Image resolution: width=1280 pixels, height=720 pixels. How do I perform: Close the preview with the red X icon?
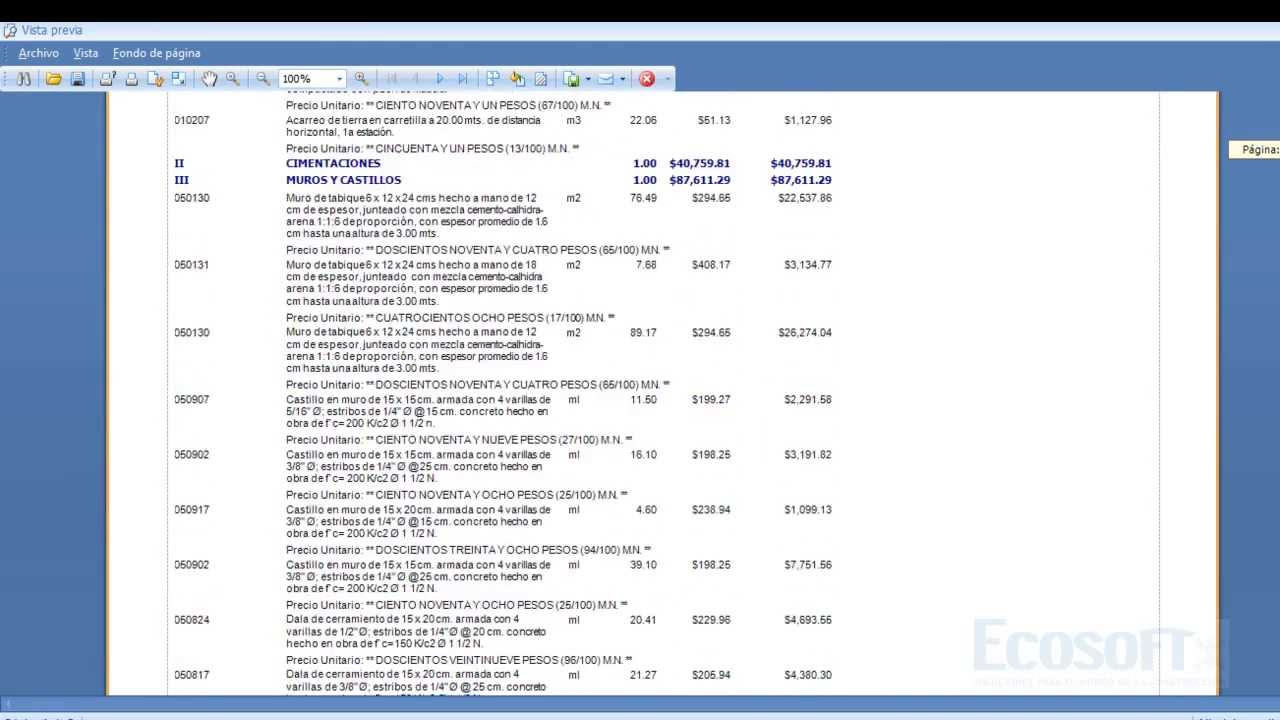pos(647,79)
